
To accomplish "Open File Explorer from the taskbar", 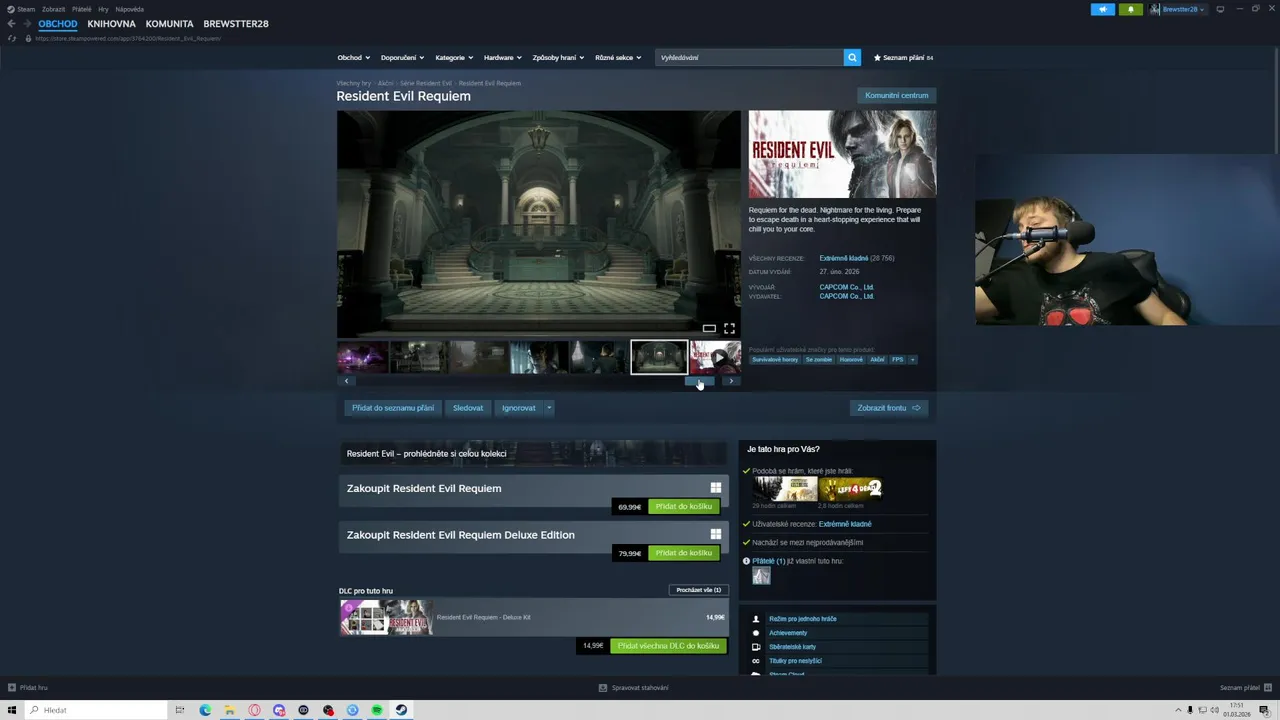I will (x=229, y=710).
